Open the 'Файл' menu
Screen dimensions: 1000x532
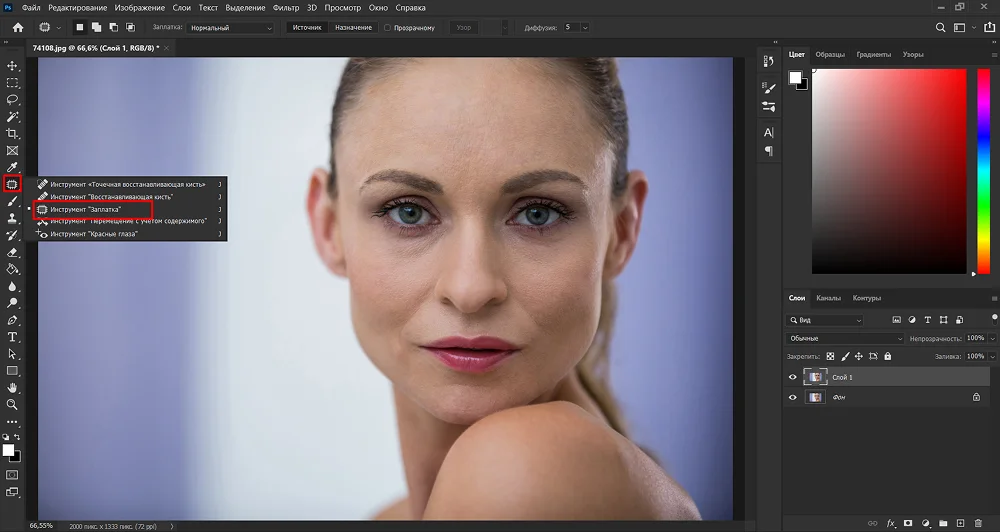pyautogui.click(x=31, y=8)
